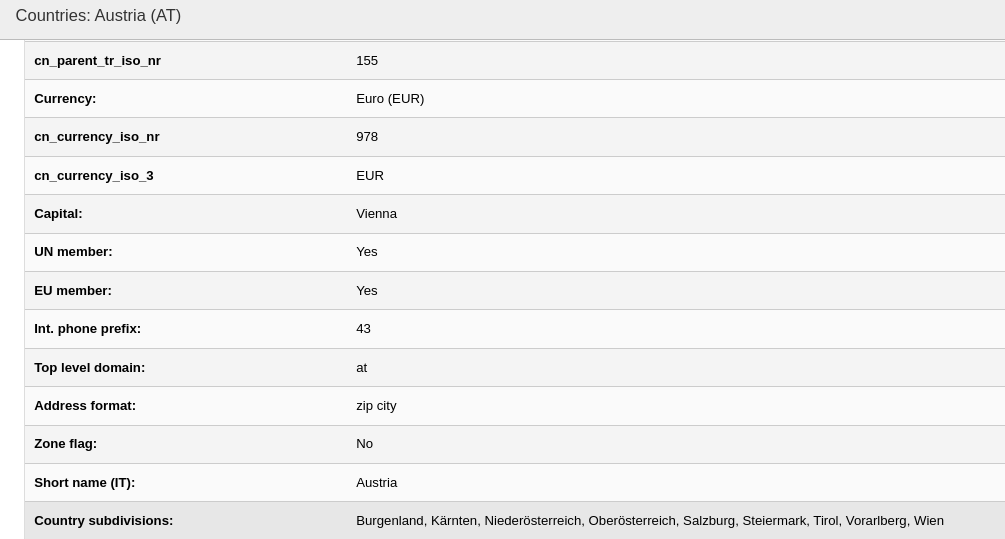This screenshot has height=539, width=1005.
Task: Click the Countries: Austria (AT) header title
Action: pos(98,15)
